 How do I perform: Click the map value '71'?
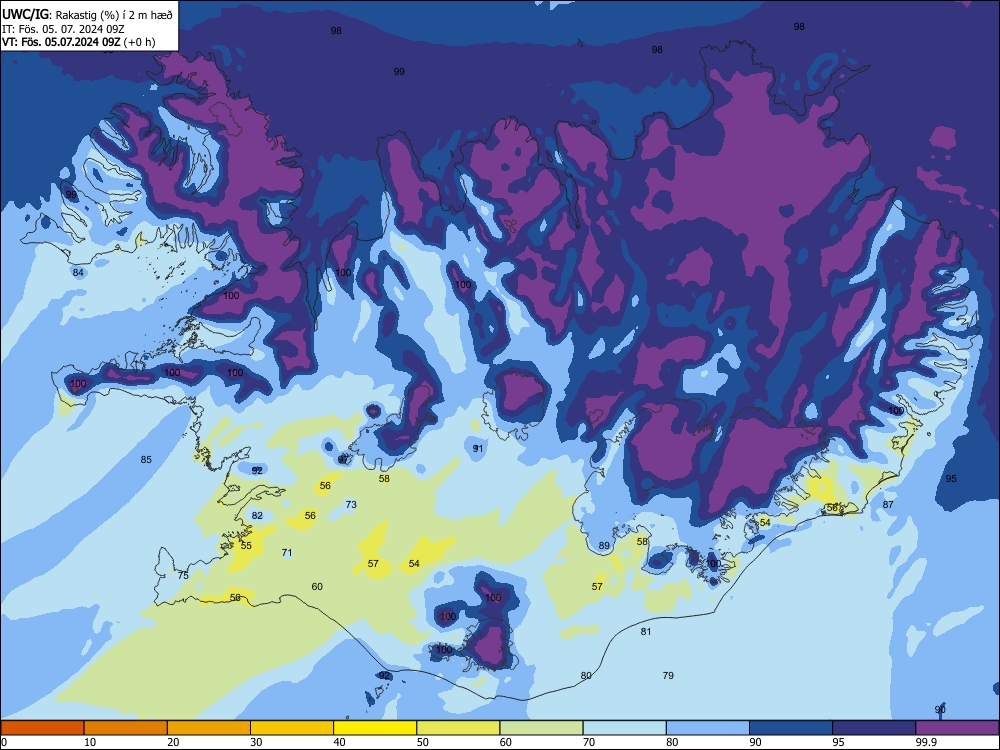(287, 553)
